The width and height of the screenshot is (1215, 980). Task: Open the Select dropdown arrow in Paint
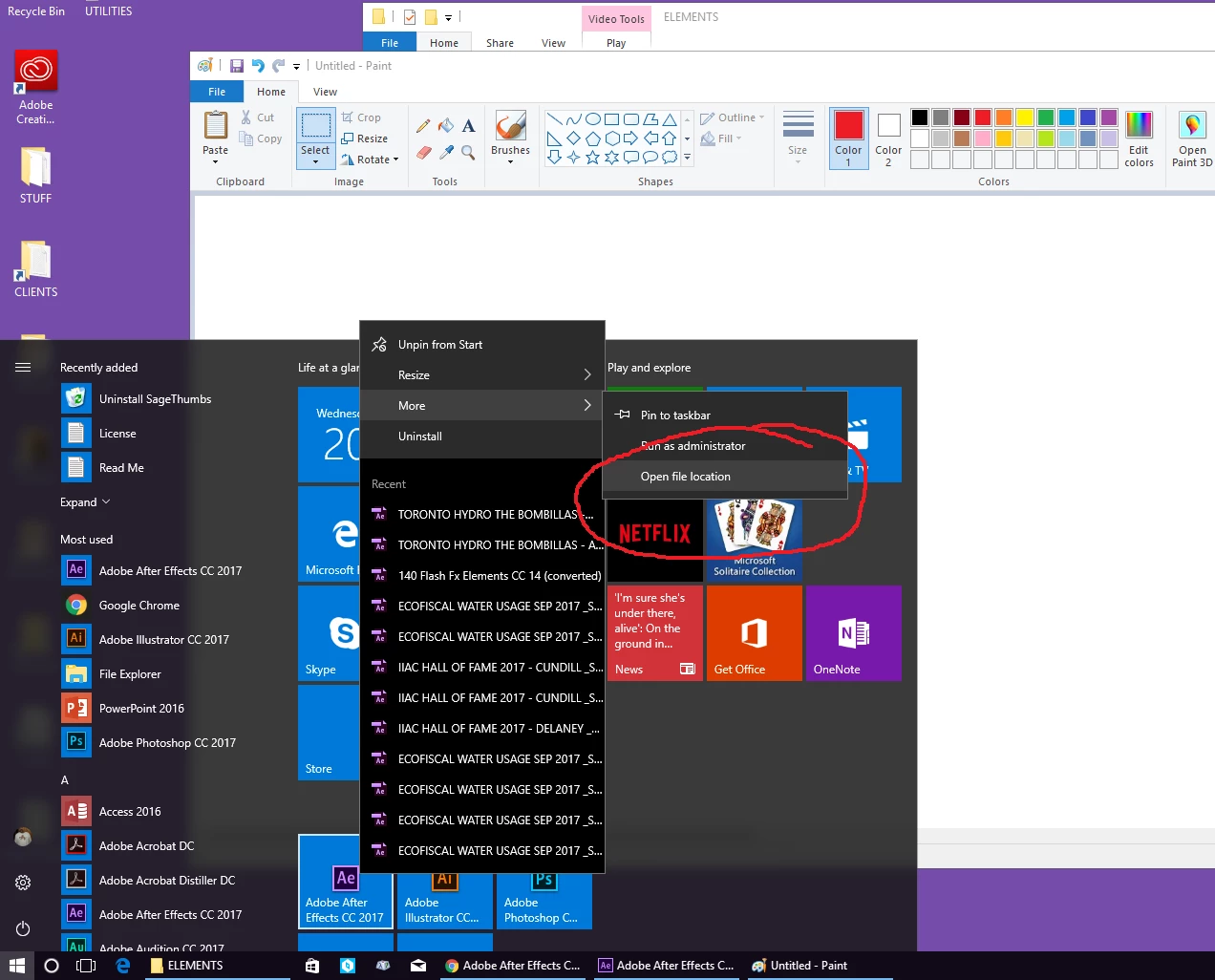click(x=315, y=162)
